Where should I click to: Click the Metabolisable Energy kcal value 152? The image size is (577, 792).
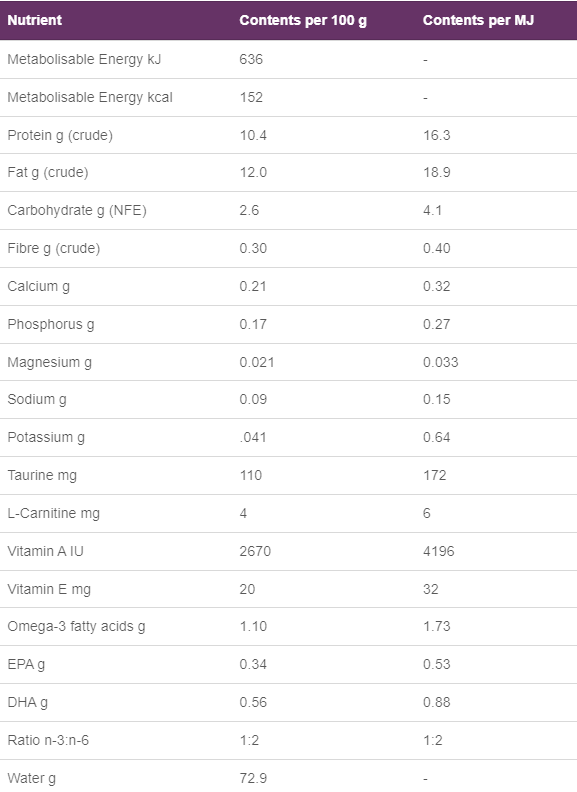tap(251, 97)
